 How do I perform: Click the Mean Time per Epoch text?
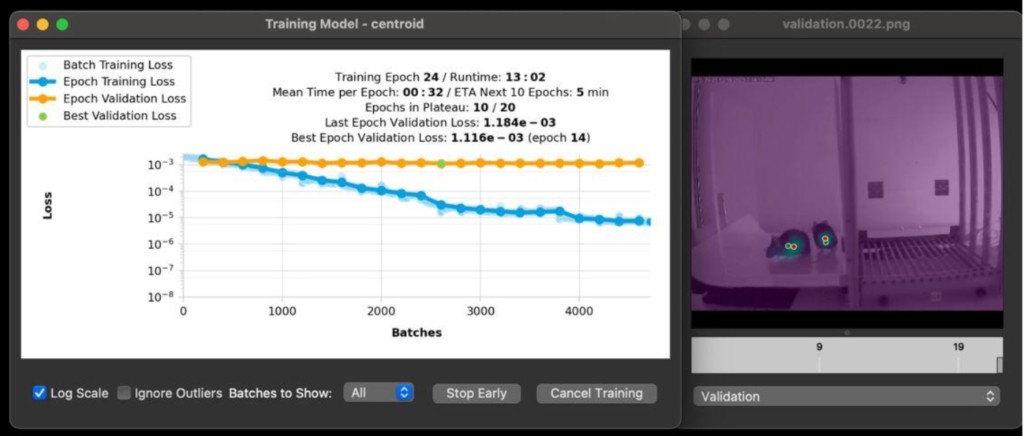pos(440,92)
